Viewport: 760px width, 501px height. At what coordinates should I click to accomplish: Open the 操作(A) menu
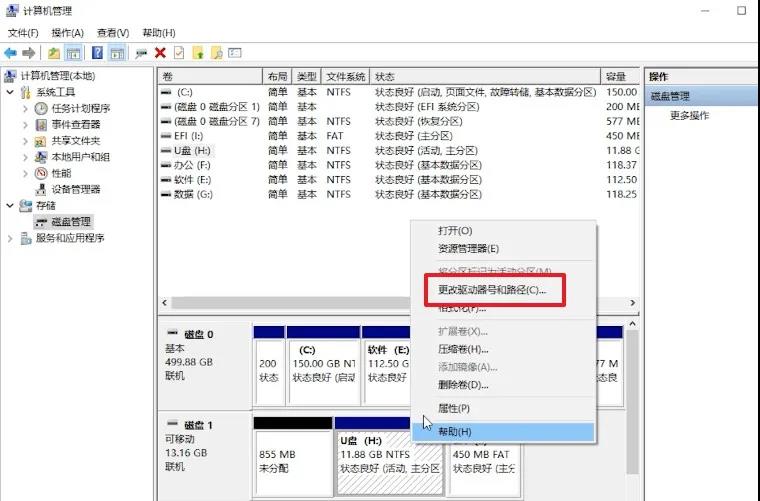[67, 33]
